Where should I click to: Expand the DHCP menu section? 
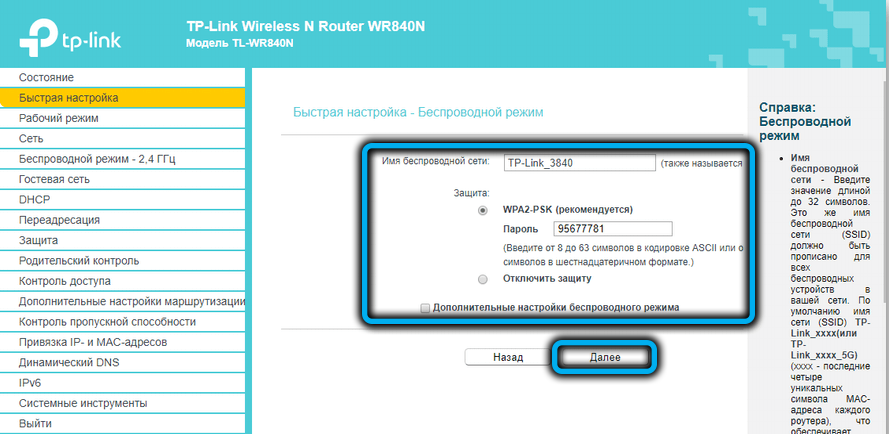pyautogui.click(x=35, y=200)
